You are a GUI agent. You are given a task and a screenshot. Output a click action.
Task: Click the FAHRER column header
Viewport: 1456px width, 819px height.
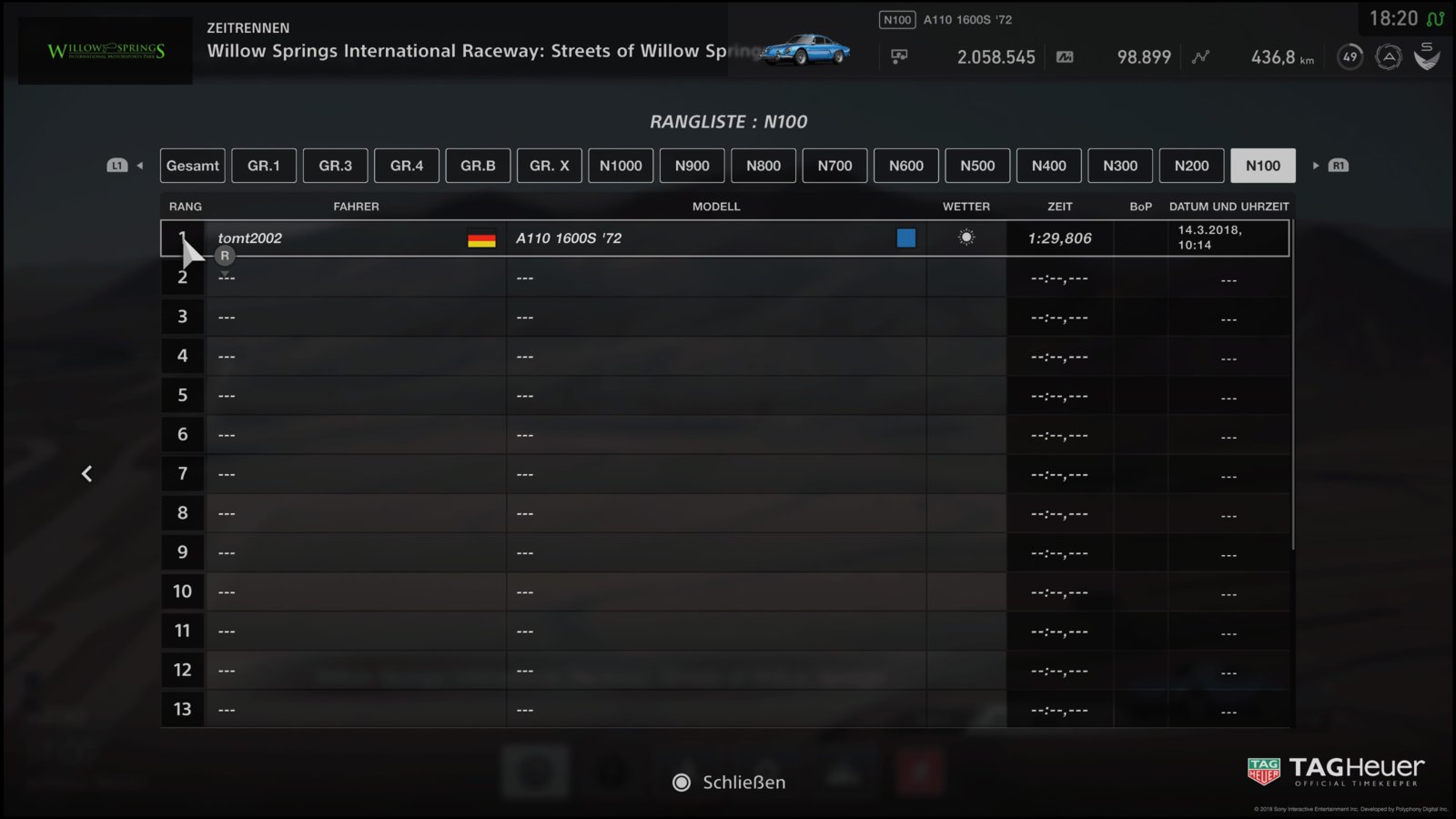click(x=356, y=207)
